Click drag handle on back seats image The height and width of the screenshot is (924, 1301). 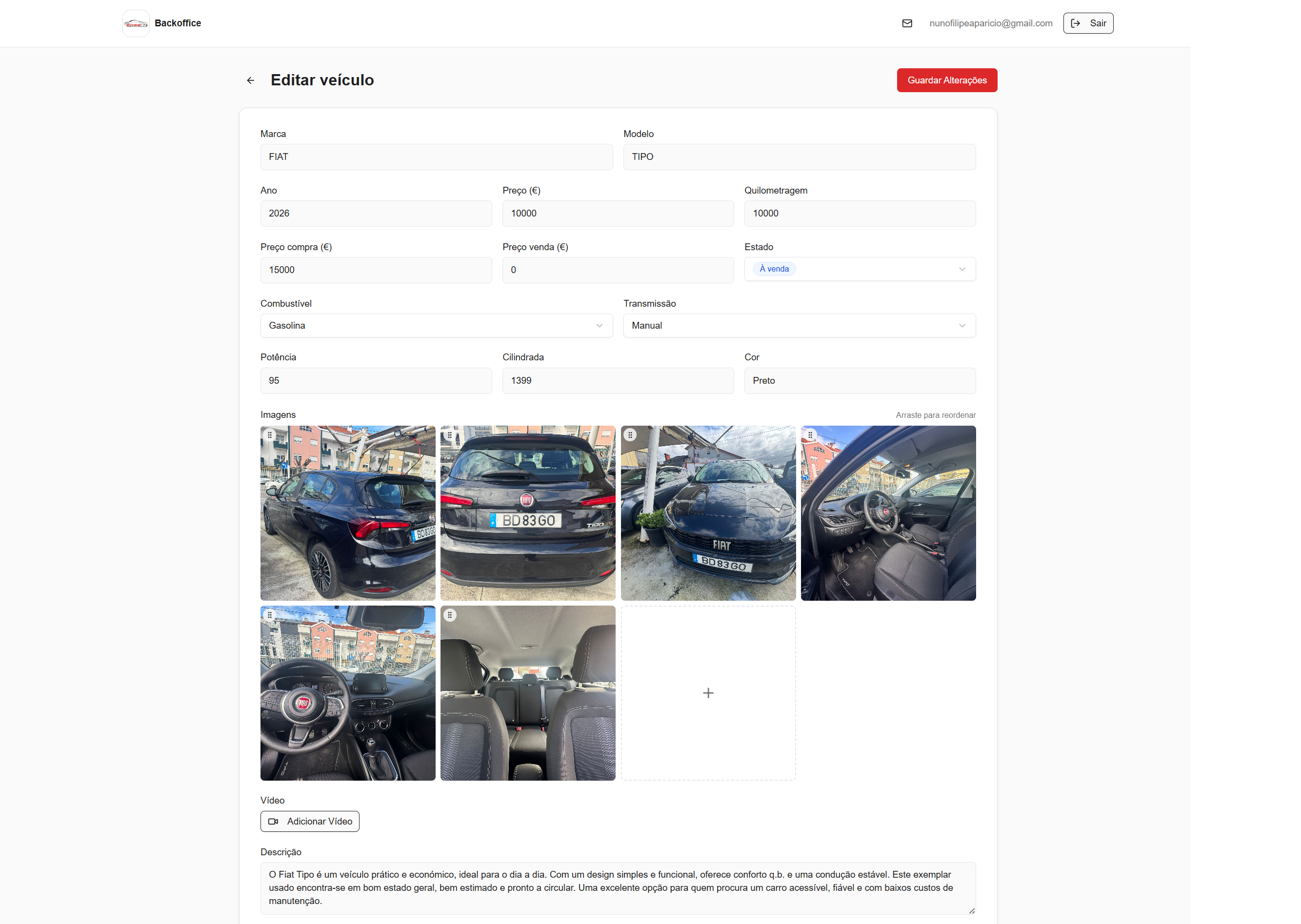tap(450, 615)
